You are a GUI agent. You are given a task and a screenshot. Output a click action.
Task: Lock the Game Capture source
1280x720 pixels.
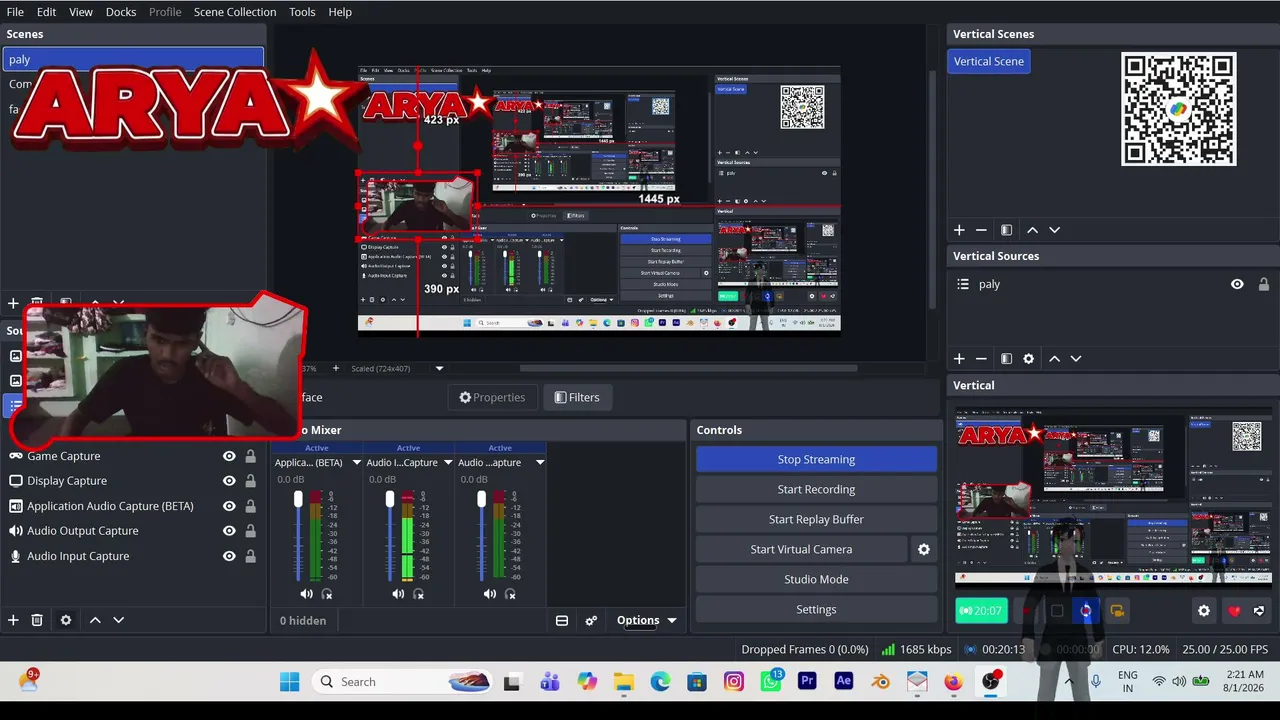coord(250,456)
